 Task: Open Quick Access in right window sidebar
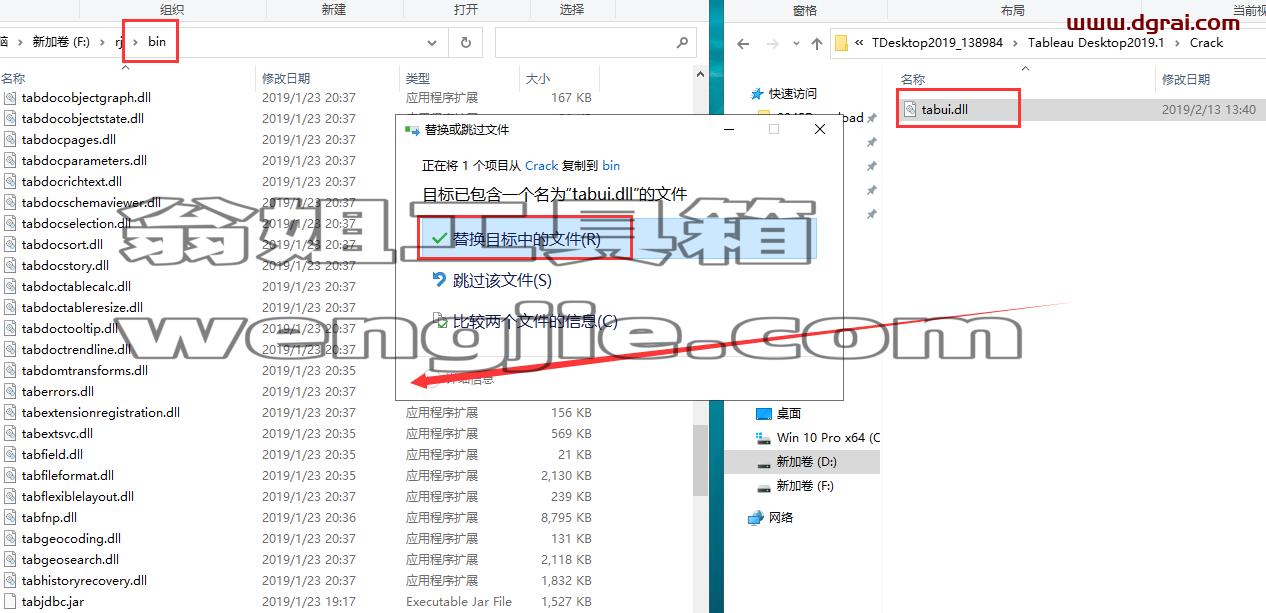793,93
